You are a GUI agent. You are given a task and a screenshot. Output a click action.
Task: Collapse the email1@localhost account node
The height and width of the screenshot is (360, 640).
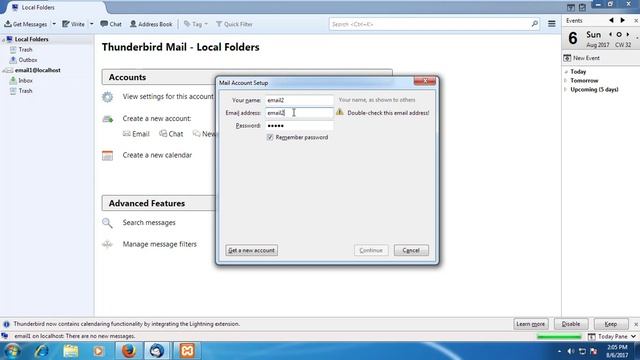[4, 71]
